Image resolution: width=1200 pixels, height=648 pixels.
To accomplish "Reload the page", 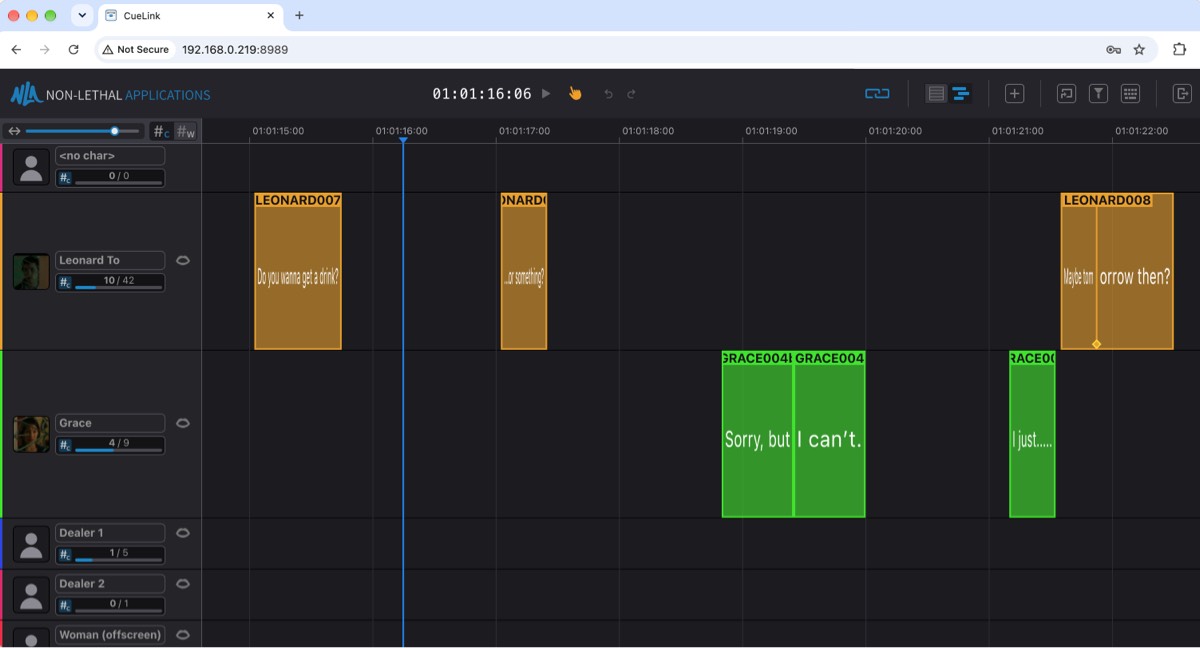I will point(73,49).
